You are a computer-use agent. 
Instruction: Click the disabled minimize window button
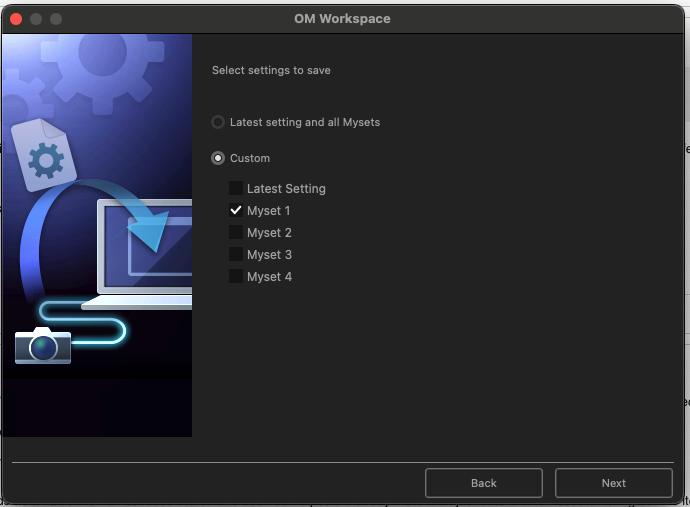pos(36,19)
